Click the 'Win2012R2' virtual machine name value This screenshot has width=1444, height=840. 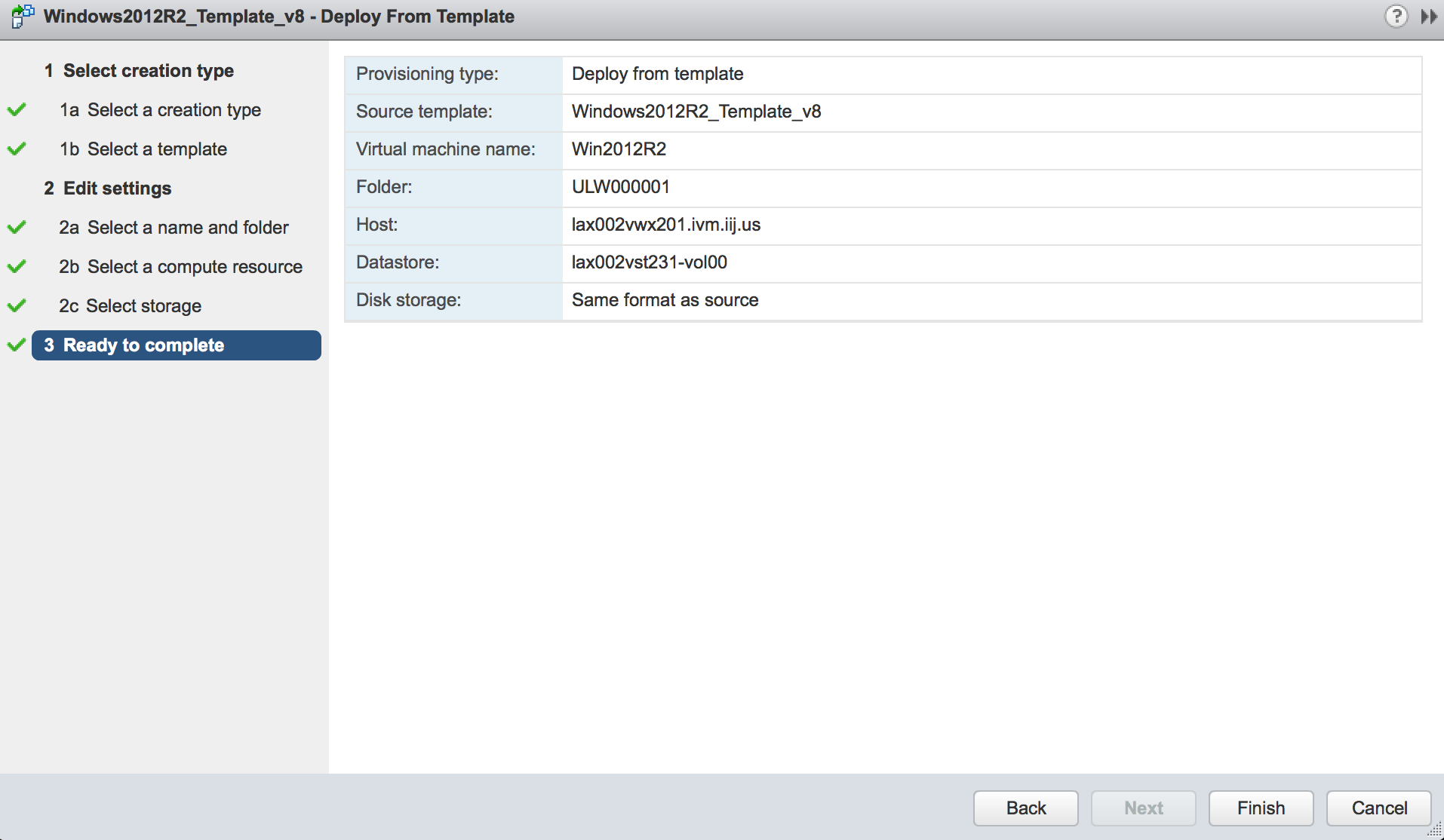pyautogui.click(x=619, y=149)
